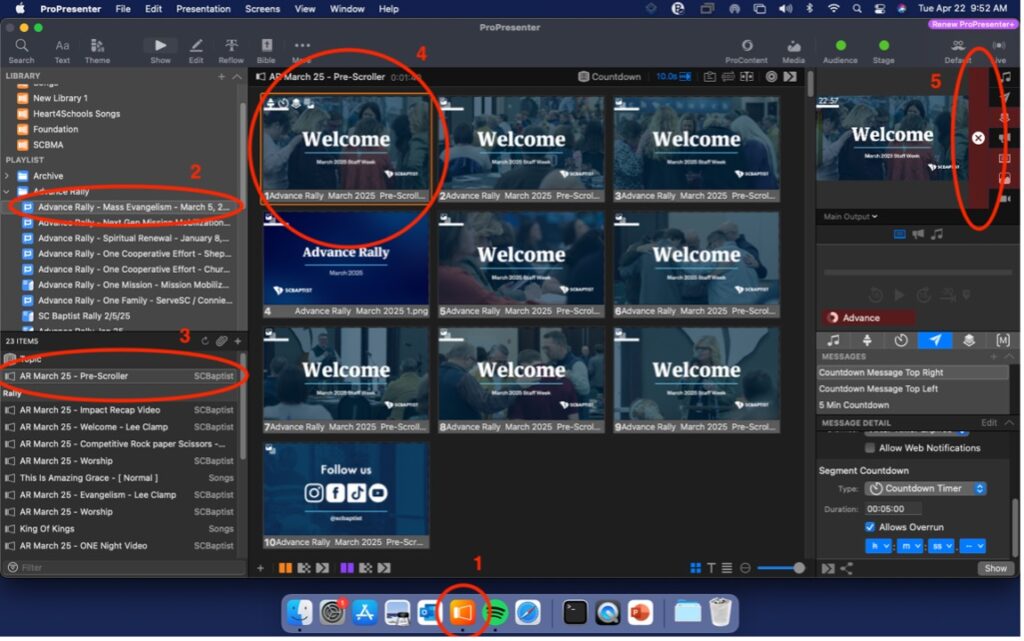Open Spotify from the Dock

(496, 612)
